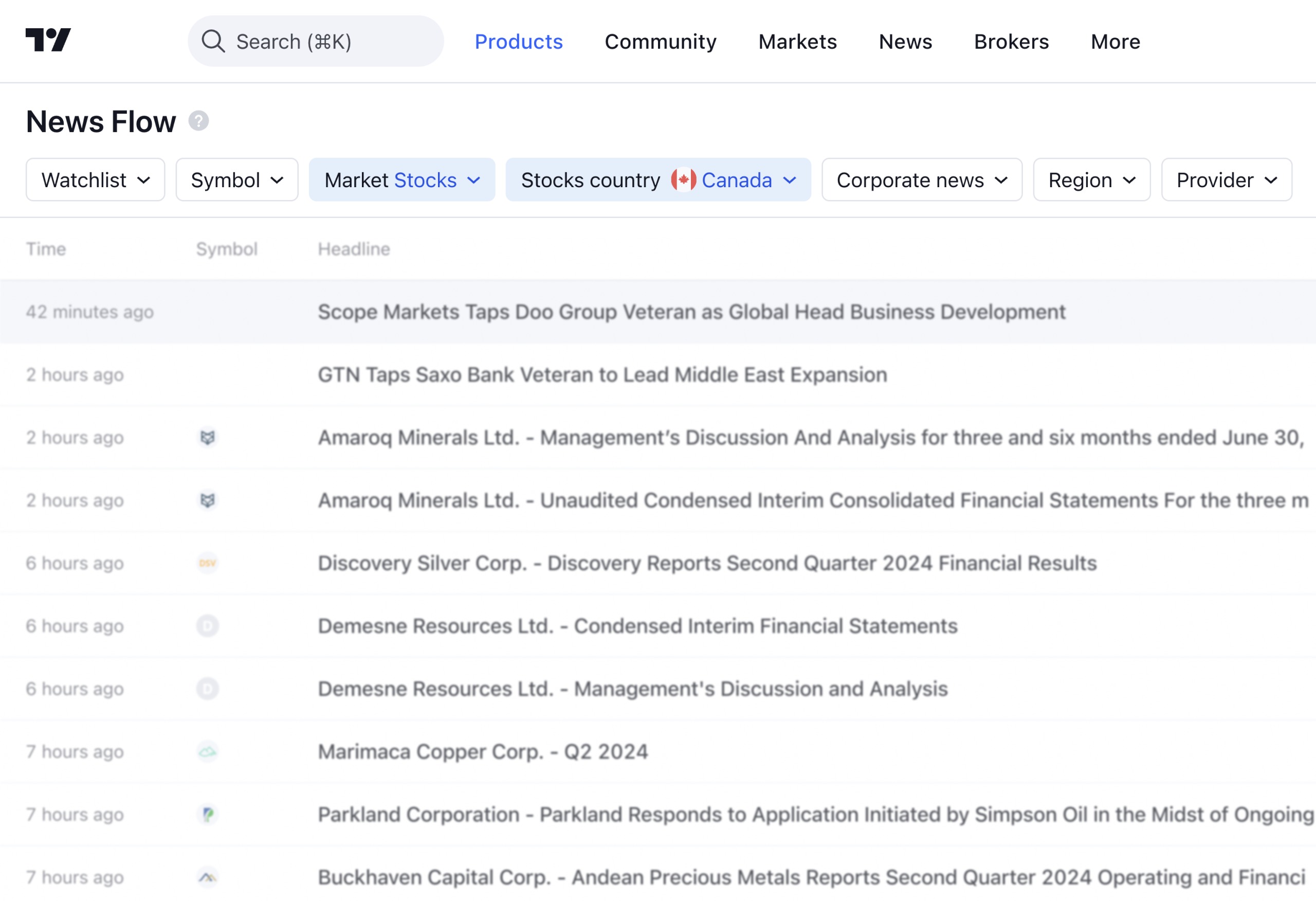Click the Parkland Corporation symbol icon
The width and height of the screenshot is (1316, 901).
[x=208, y=814]
